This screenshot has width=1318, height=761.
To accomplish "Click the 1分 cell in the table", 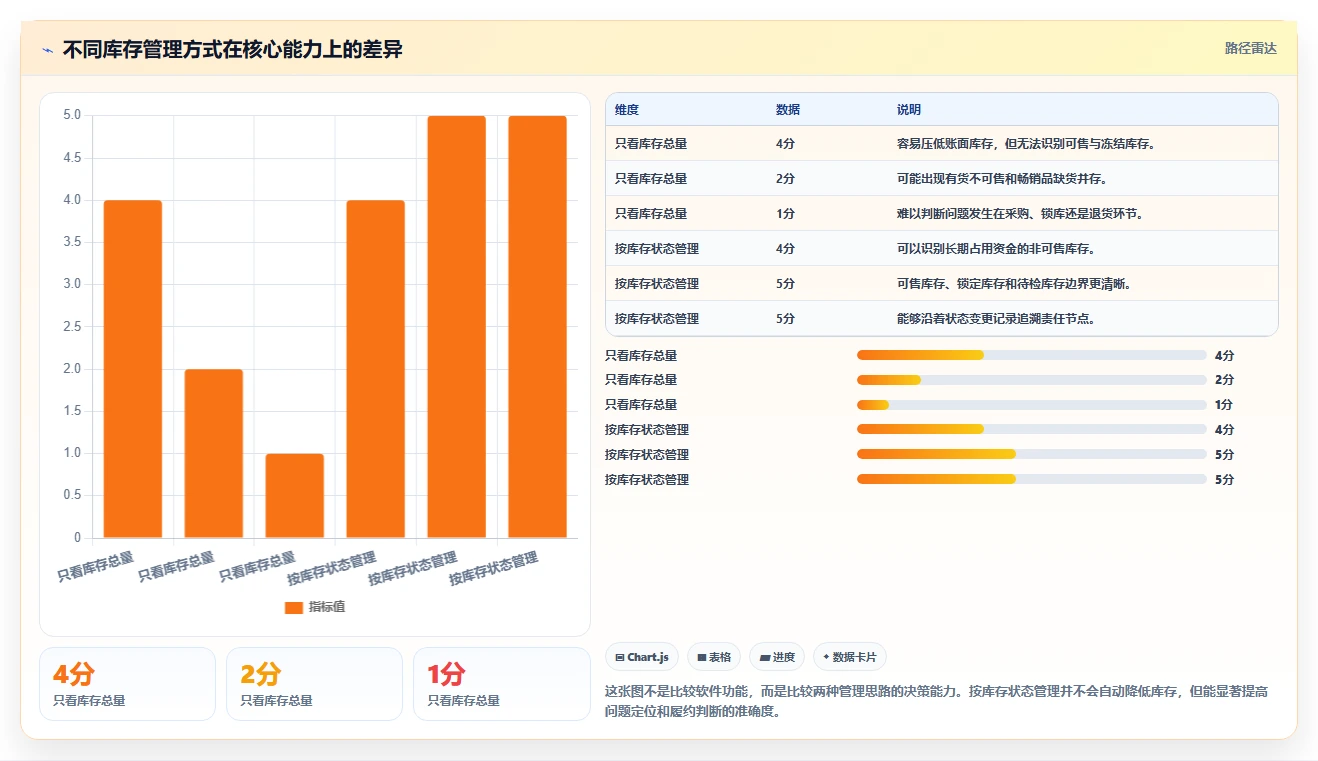I will click(785, 214).
